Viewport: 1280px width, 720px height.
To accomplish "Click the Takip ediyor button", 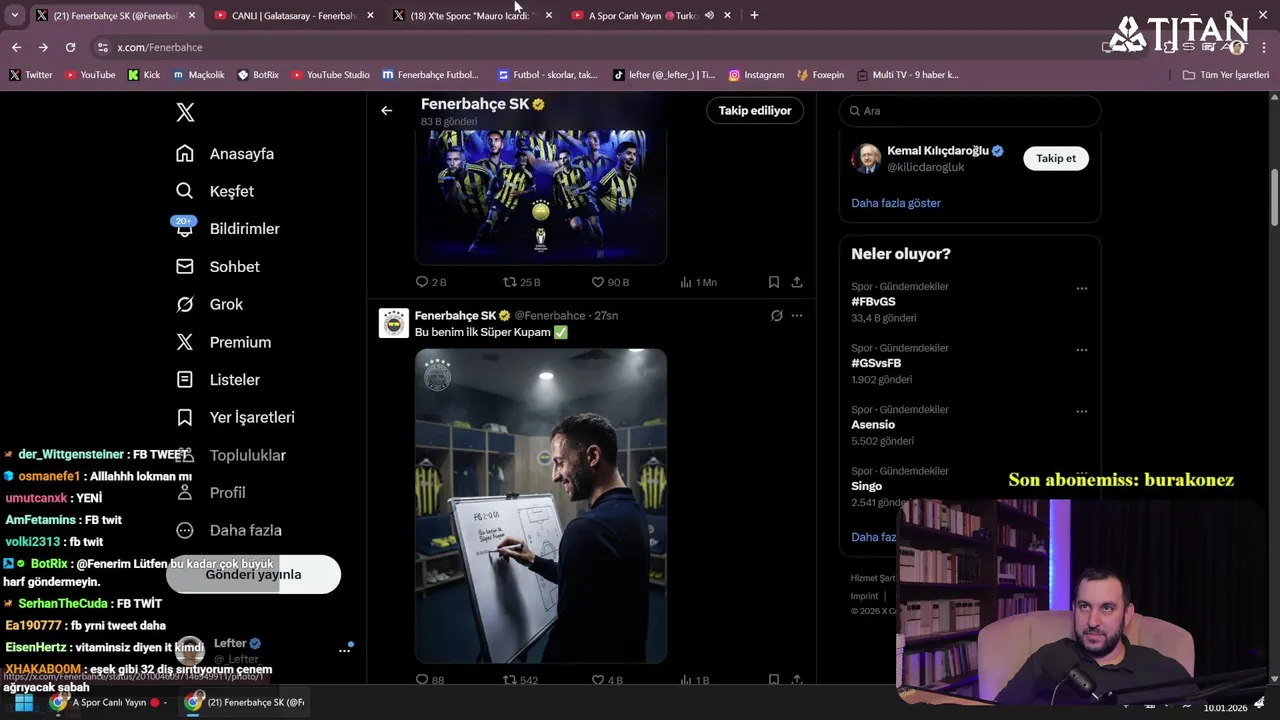I will click(x=755, y=110).
